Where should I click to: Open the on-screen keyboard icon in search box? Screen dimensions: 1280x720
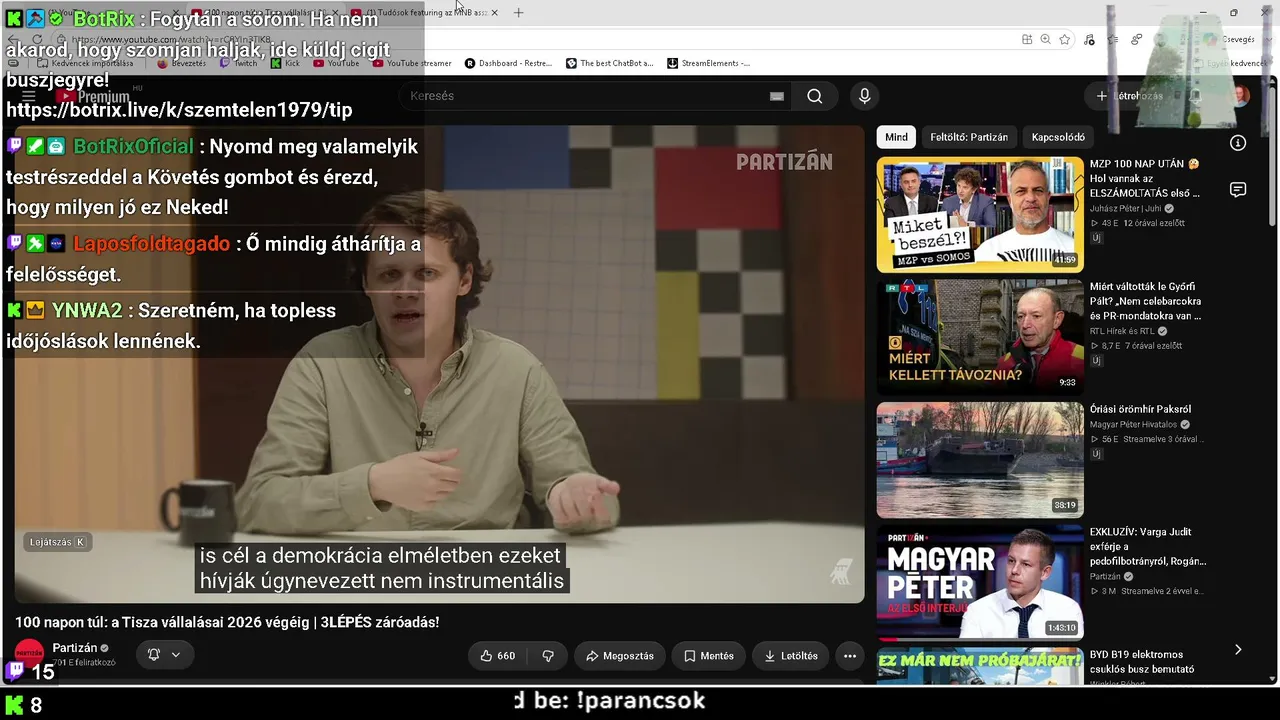pos(777,96)
